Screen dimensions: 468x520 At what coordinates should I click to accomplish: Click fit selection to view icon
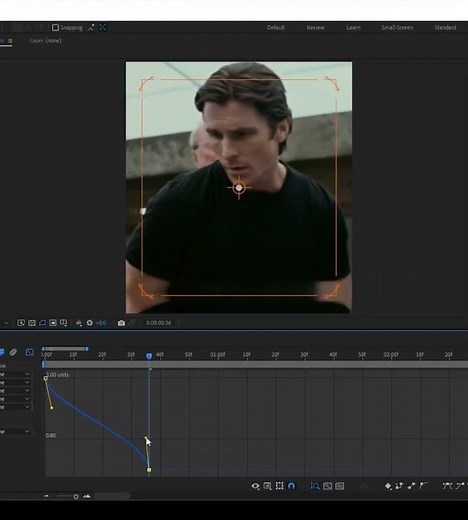click(x=327, y=486)
